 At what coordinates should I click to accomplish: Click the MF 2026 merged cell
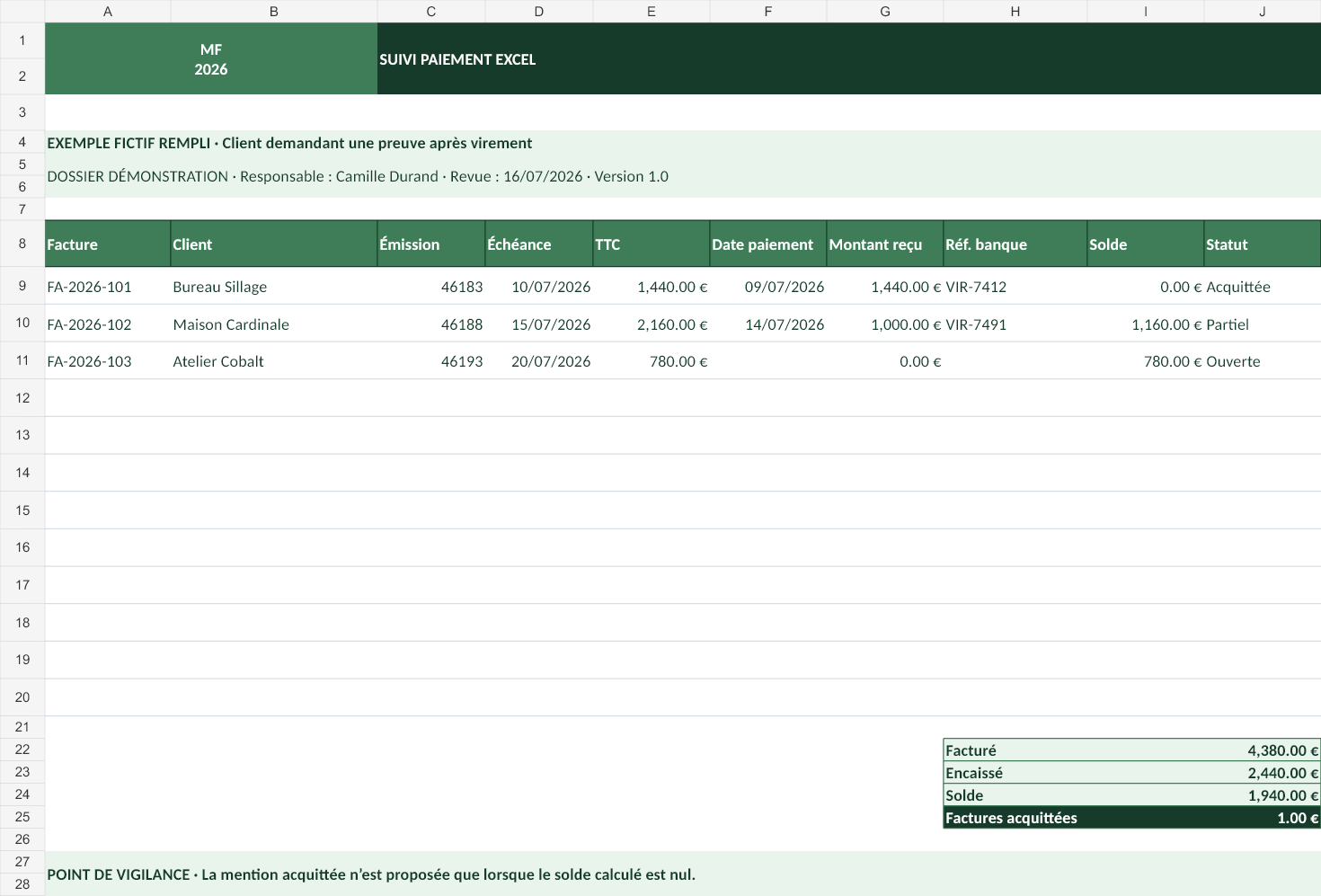(x=211, y=58)
